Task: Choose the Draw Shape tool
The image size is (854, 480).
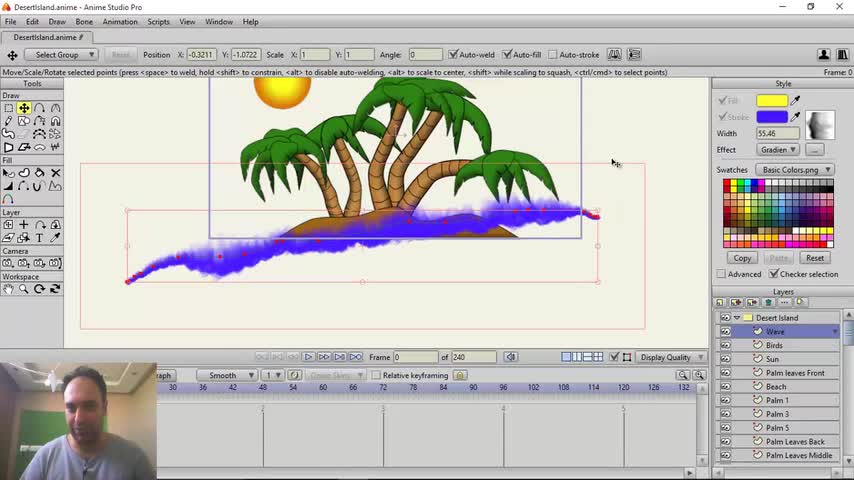Action: point(24,121)
